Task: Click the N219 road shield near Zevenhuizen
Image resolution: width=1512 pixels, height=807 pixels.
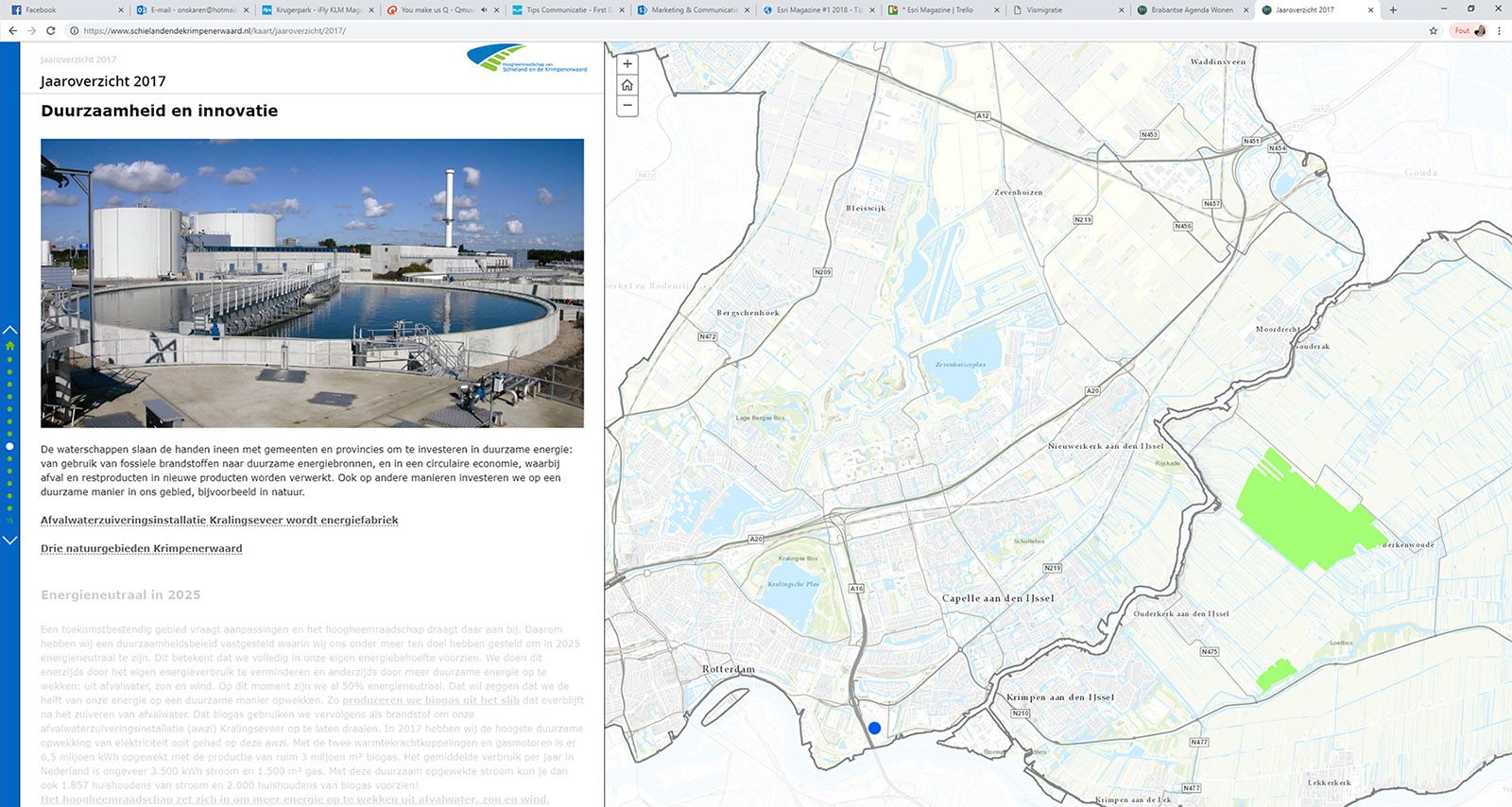Action: click(x=1083, y=219)
